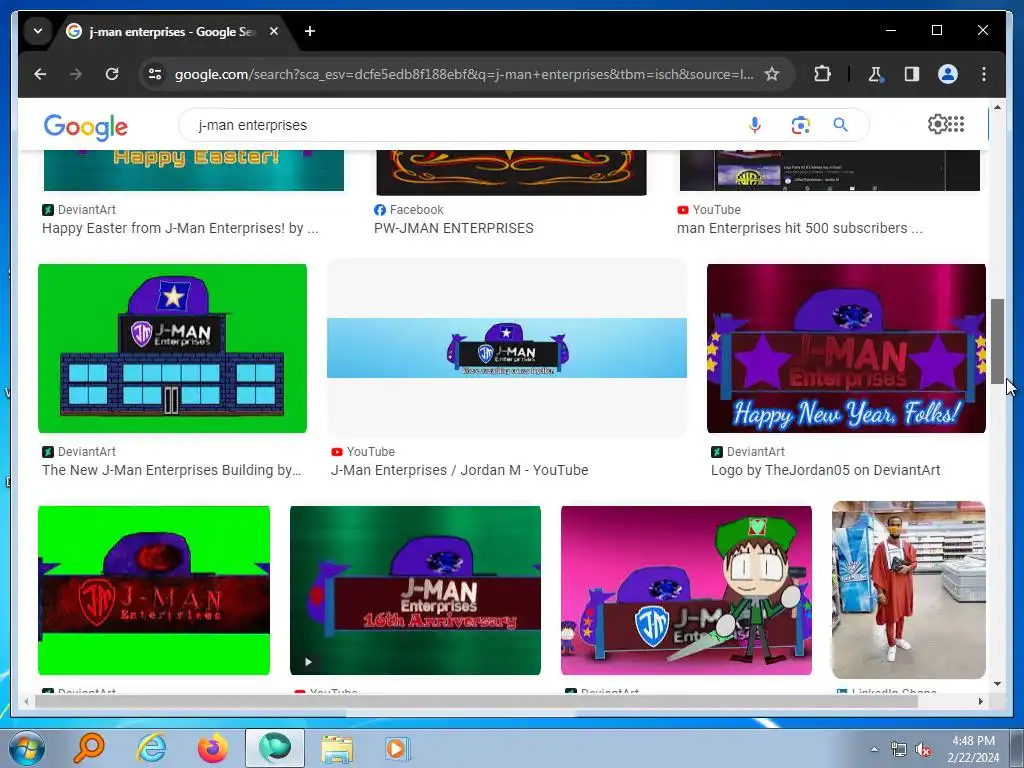
Task: Click the Facebook source icon
Action: 379,210
